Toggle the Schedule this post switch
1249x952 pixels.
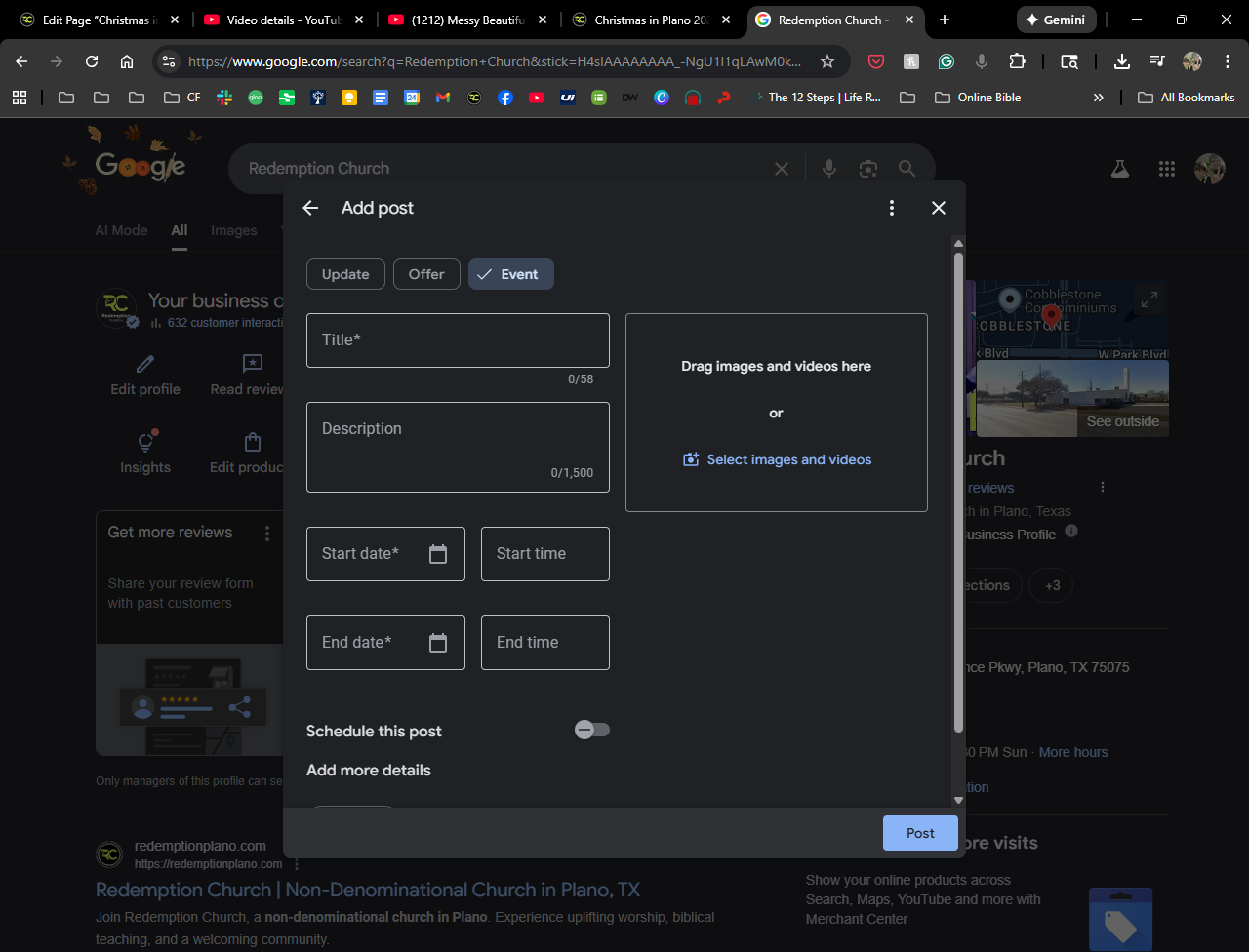click(x=592, y=730)
